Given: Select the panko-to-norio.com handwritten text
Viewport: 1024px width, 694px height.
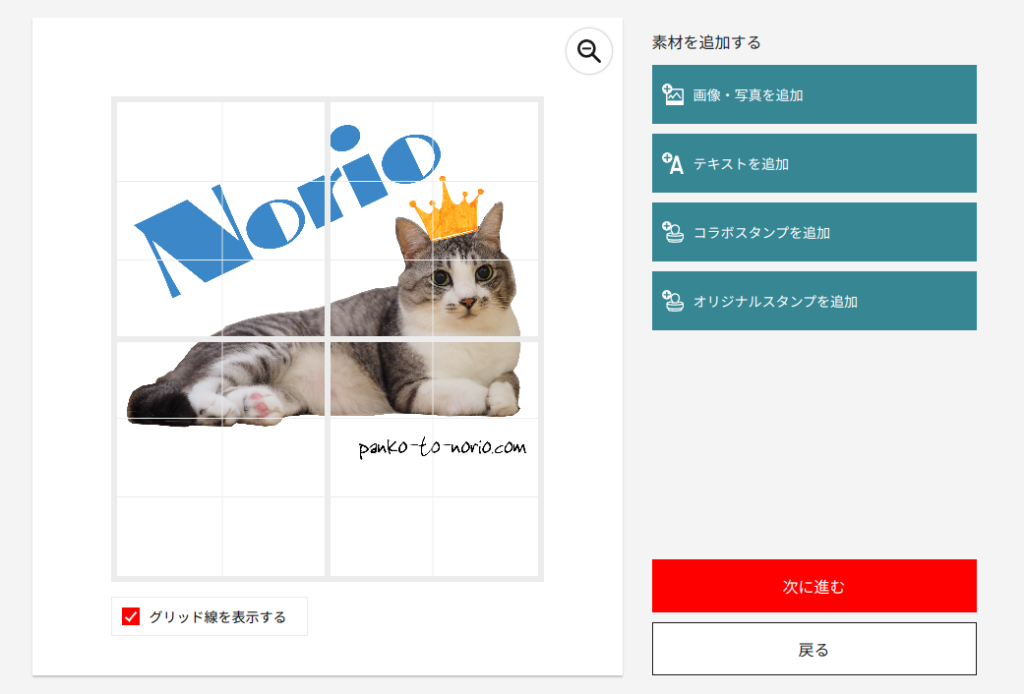Looking at the screenshot, I should click(x=442, y=447).
